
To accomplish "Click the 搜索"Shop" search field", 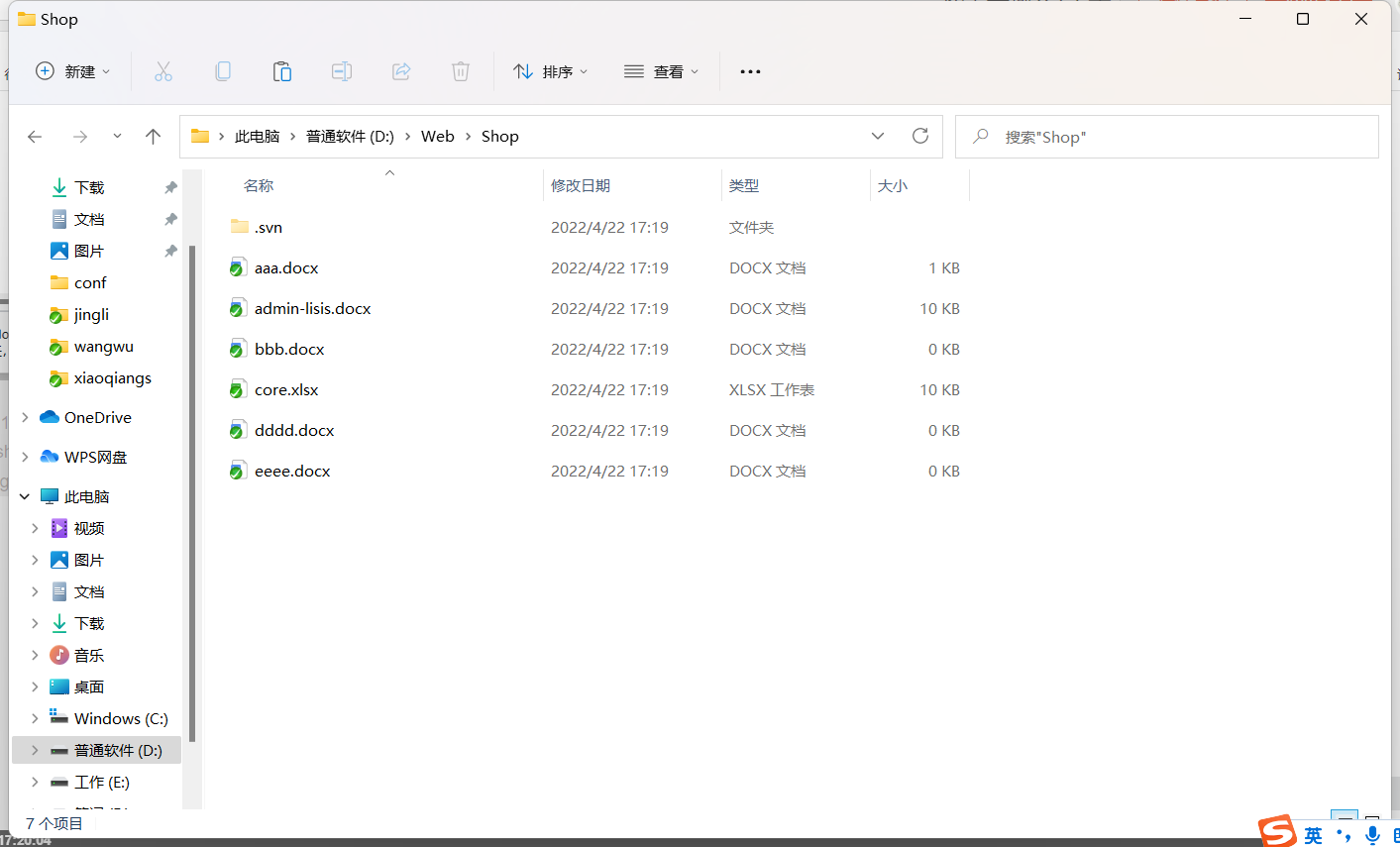I will (x=1167, y=137).
